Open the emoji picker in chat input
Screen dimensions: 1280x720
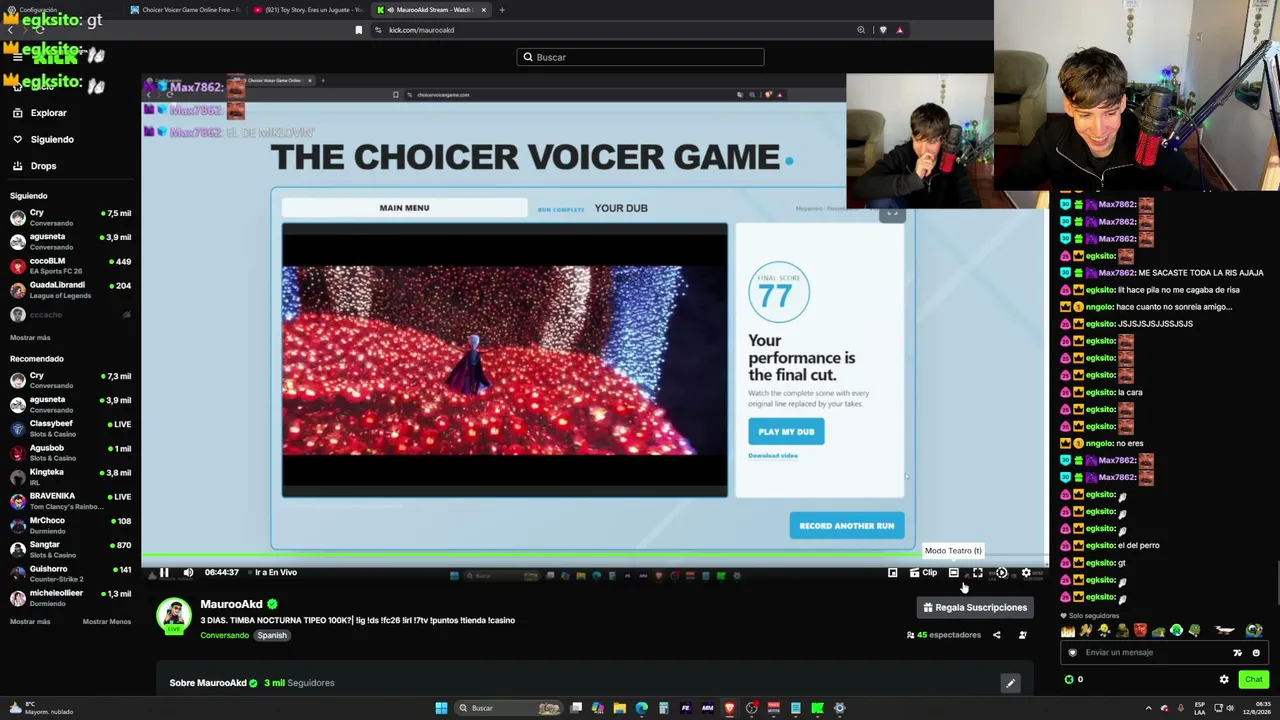[1257, 653]
